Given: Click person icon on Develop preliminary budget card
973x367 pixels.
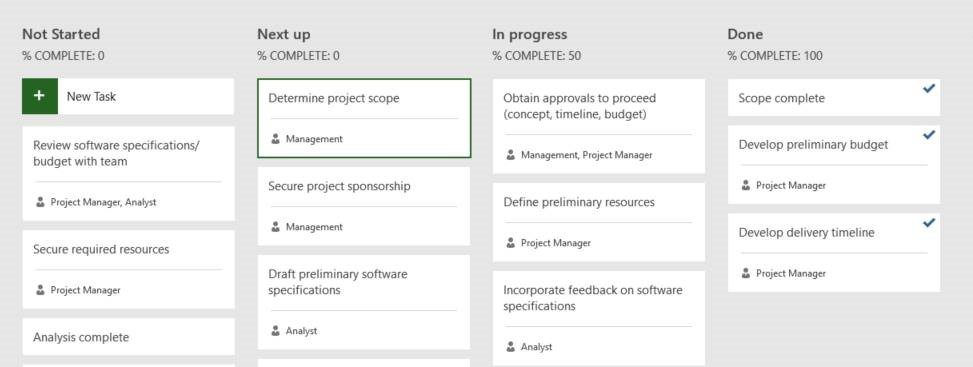Looking at the screenshot, I should click(x=746, y=186).
